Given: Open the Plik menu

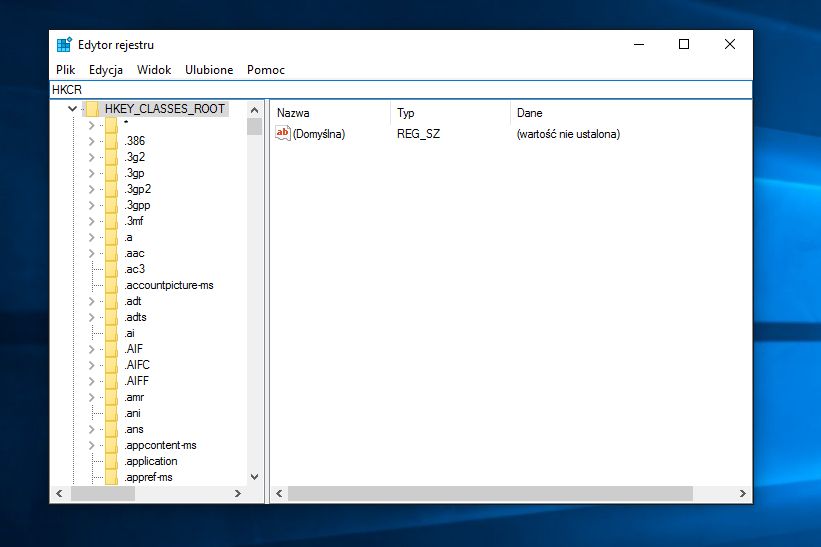Looking at the screenshot, I should [65, 70].
